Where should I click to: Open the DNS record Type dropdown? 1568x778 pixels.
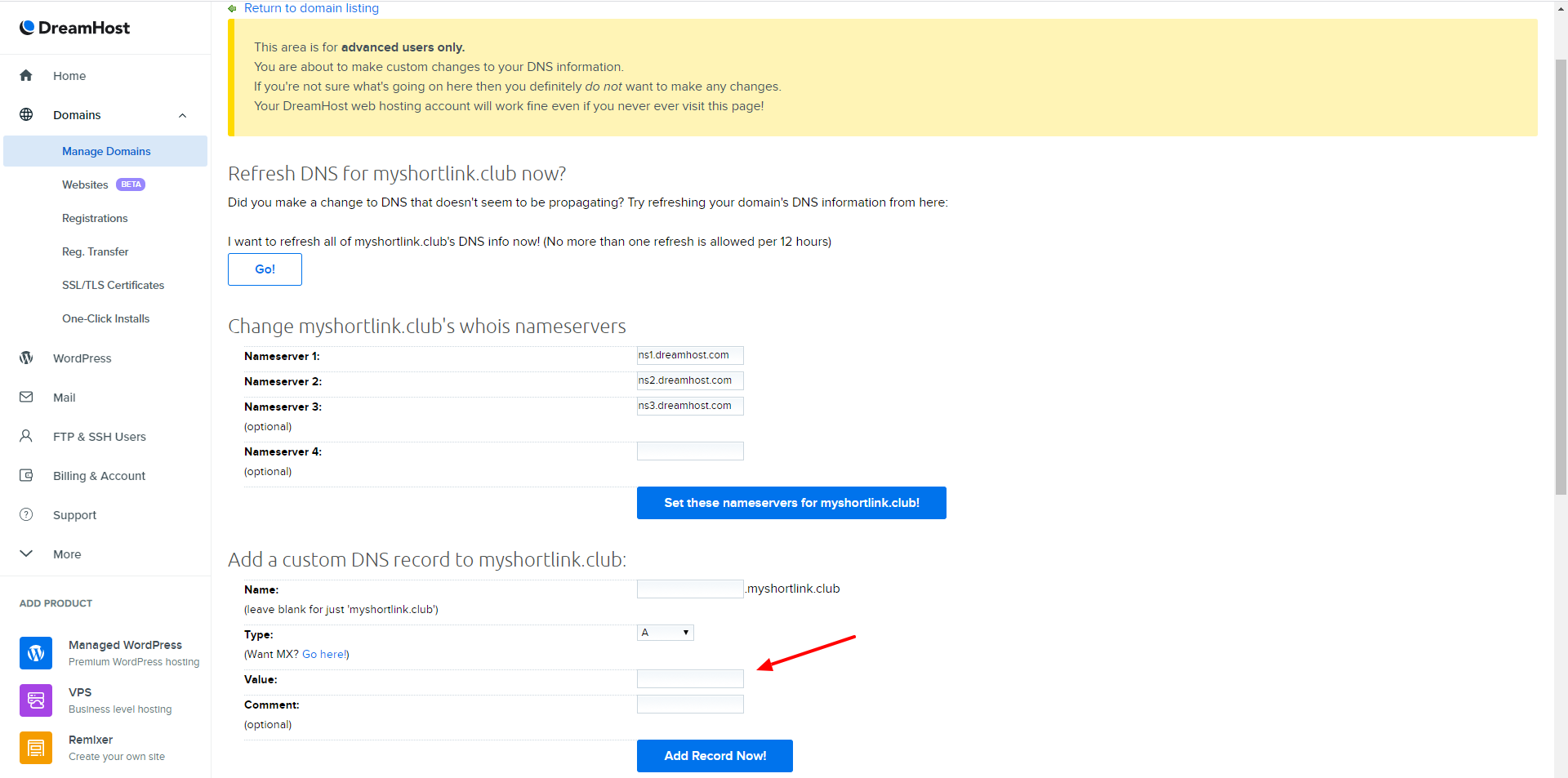666,633
